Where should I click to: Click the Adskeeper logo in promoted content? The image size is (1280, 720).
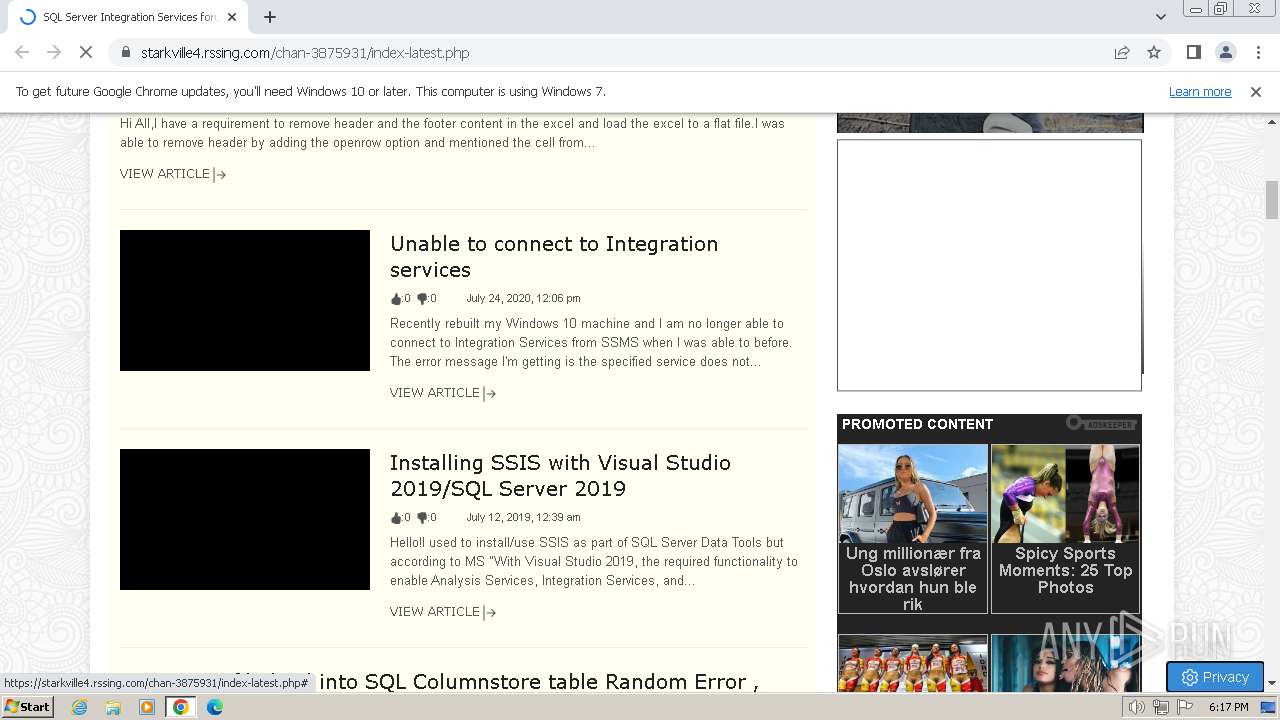coord(1101,424)
